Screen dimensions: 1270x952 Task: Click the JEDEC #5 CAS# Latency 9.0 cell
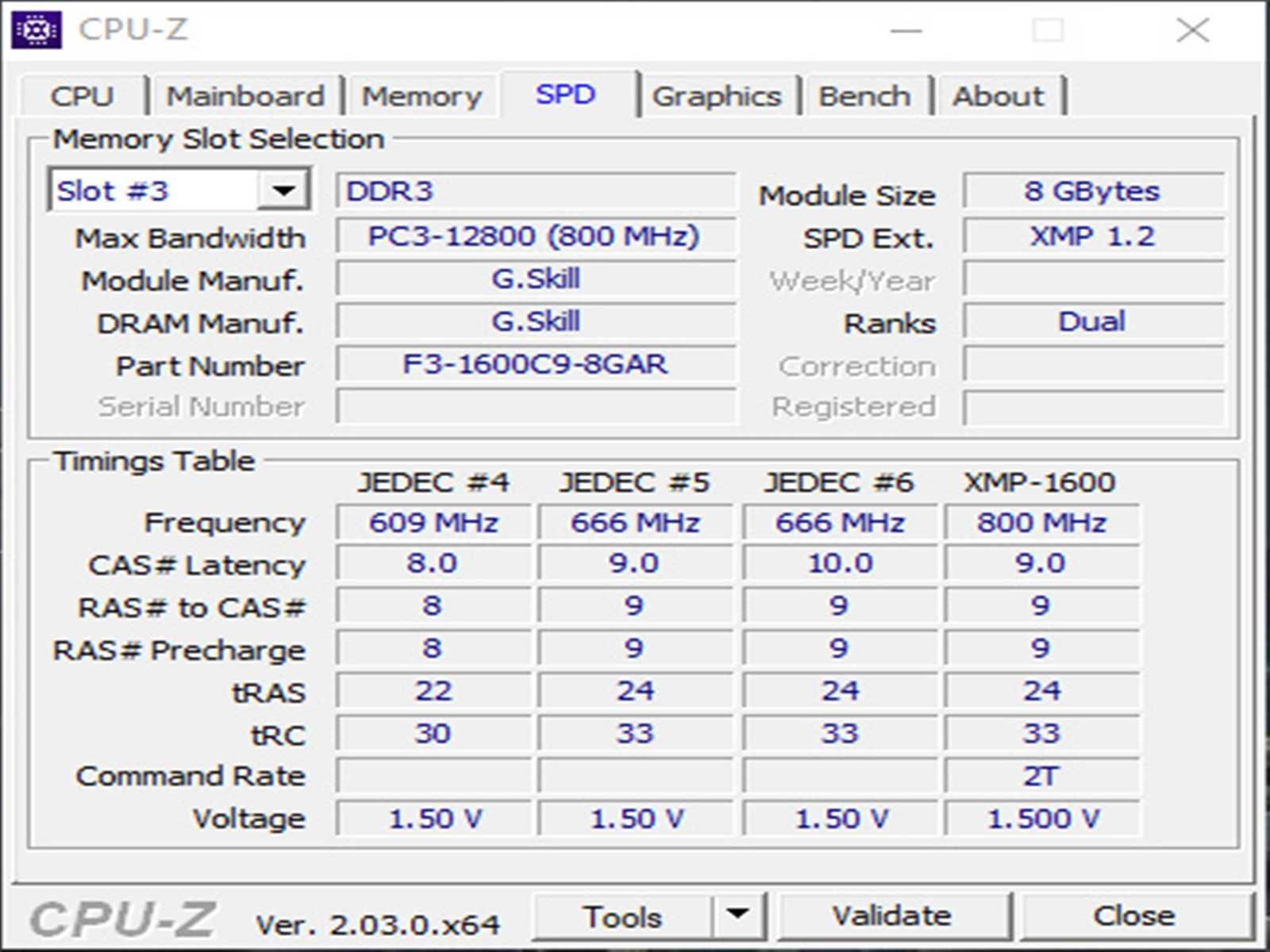point(635,563)
